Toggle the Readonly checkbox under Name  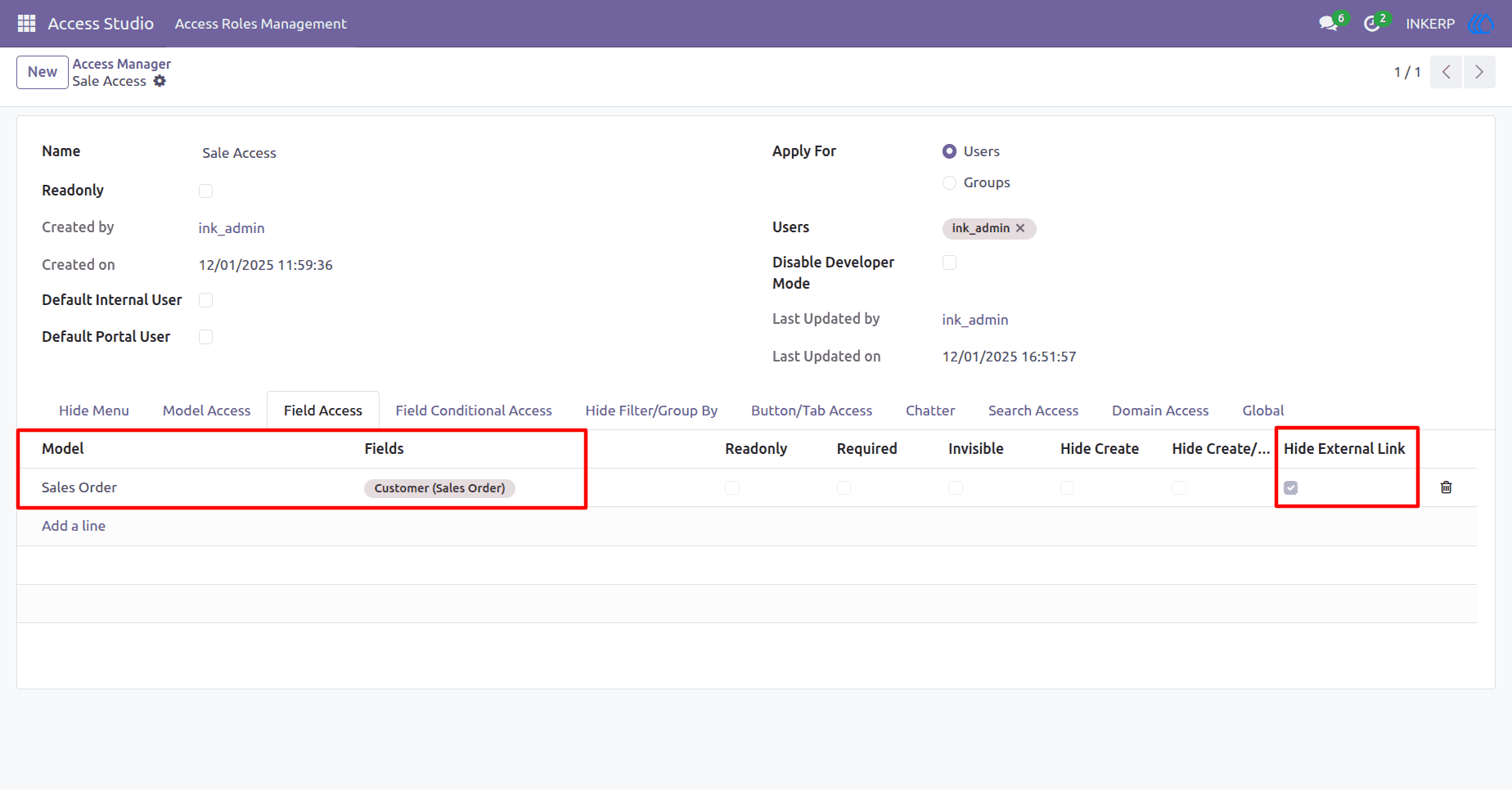206,191
